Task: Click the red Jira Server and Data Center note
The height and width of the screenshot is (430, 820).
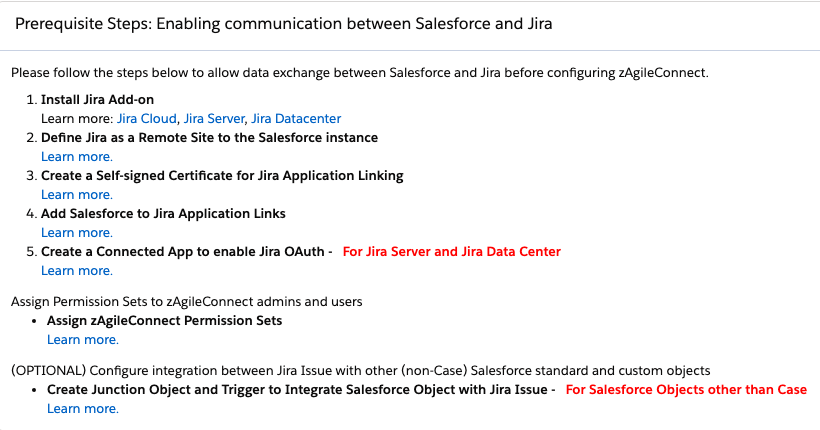Action: pos(451,251)
